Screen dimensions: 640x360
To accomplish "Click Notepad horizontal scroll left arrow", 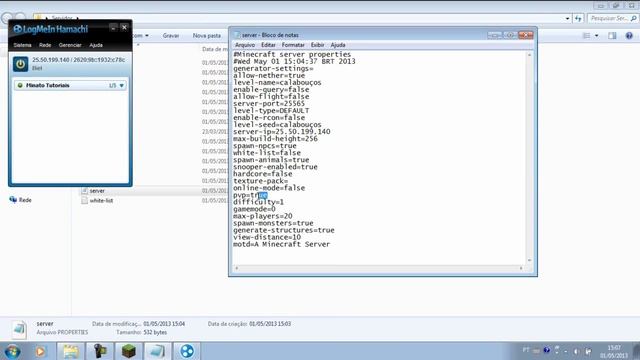I will click(x=237, y=268).
